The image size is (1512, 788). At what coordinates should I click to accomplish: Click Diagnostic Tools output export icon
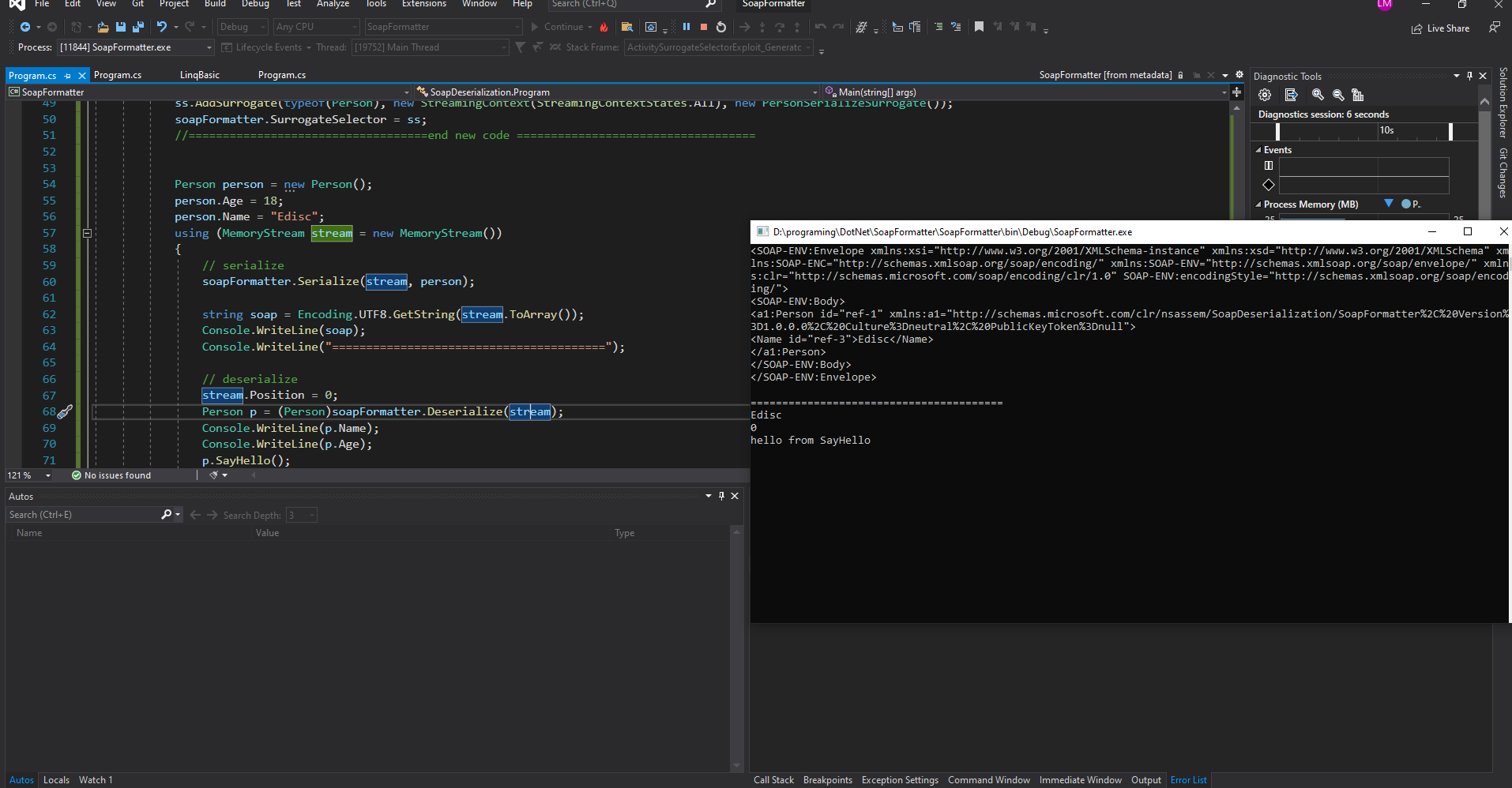[x=1291, y=95]
